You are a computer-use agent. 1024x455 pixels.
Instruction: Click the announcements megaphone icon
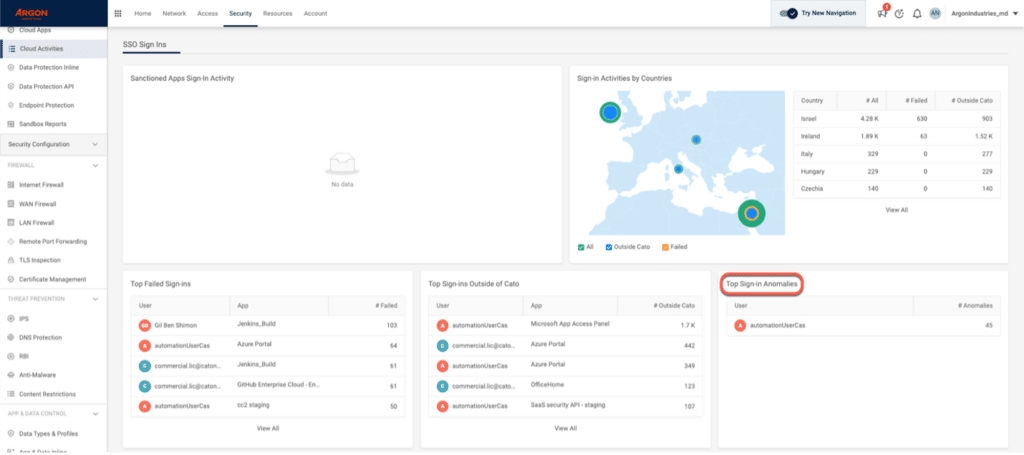[x=882, y=13]
